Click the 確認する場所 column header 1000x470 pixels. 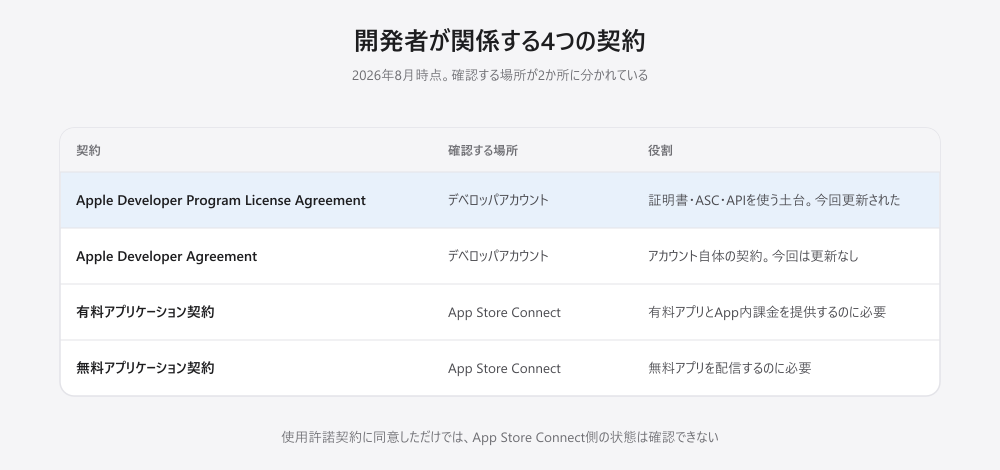[x=483, y=151]
